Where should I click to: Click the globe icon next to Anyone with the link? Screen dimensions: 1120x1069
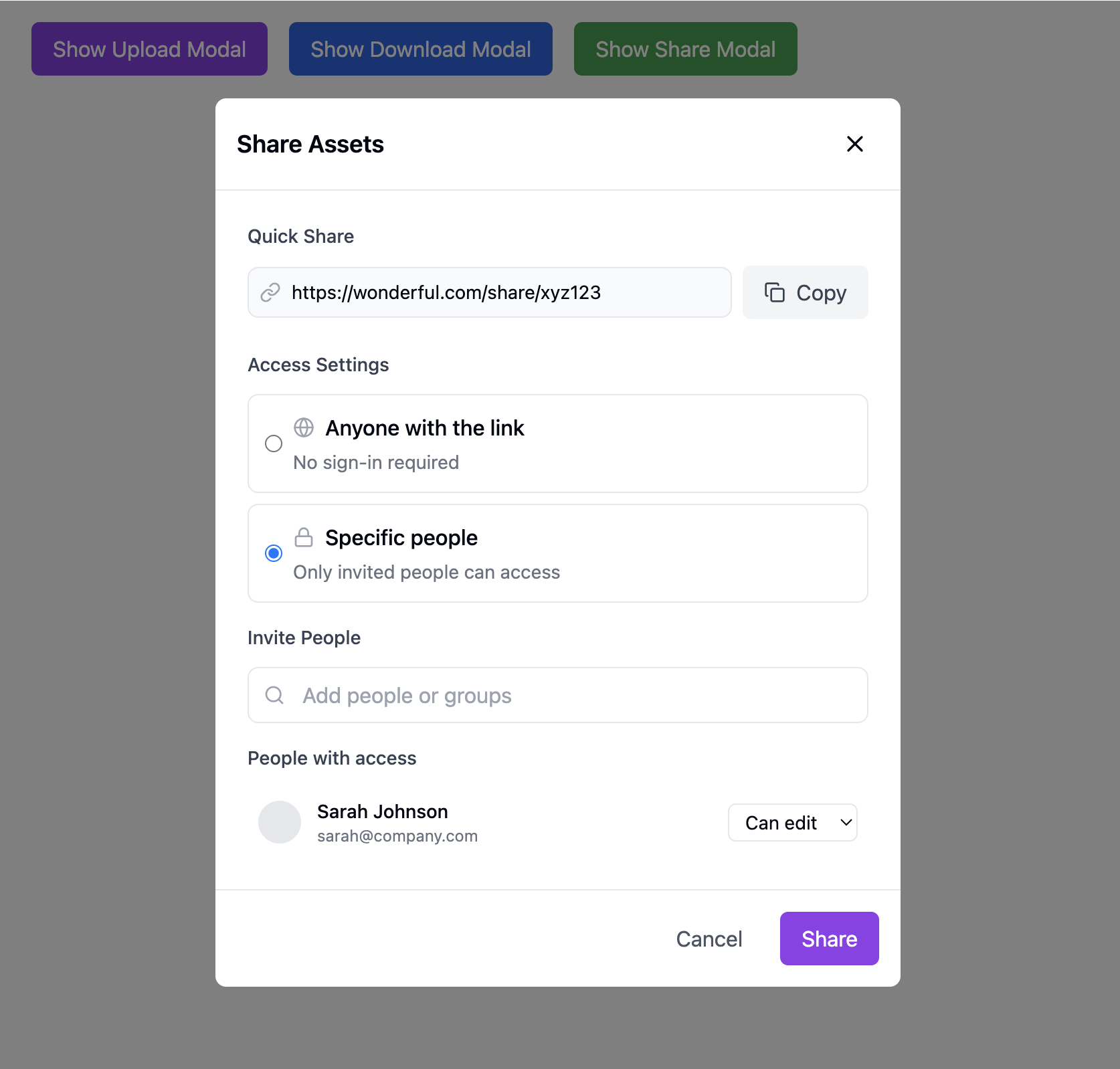(x=304, y=427)
